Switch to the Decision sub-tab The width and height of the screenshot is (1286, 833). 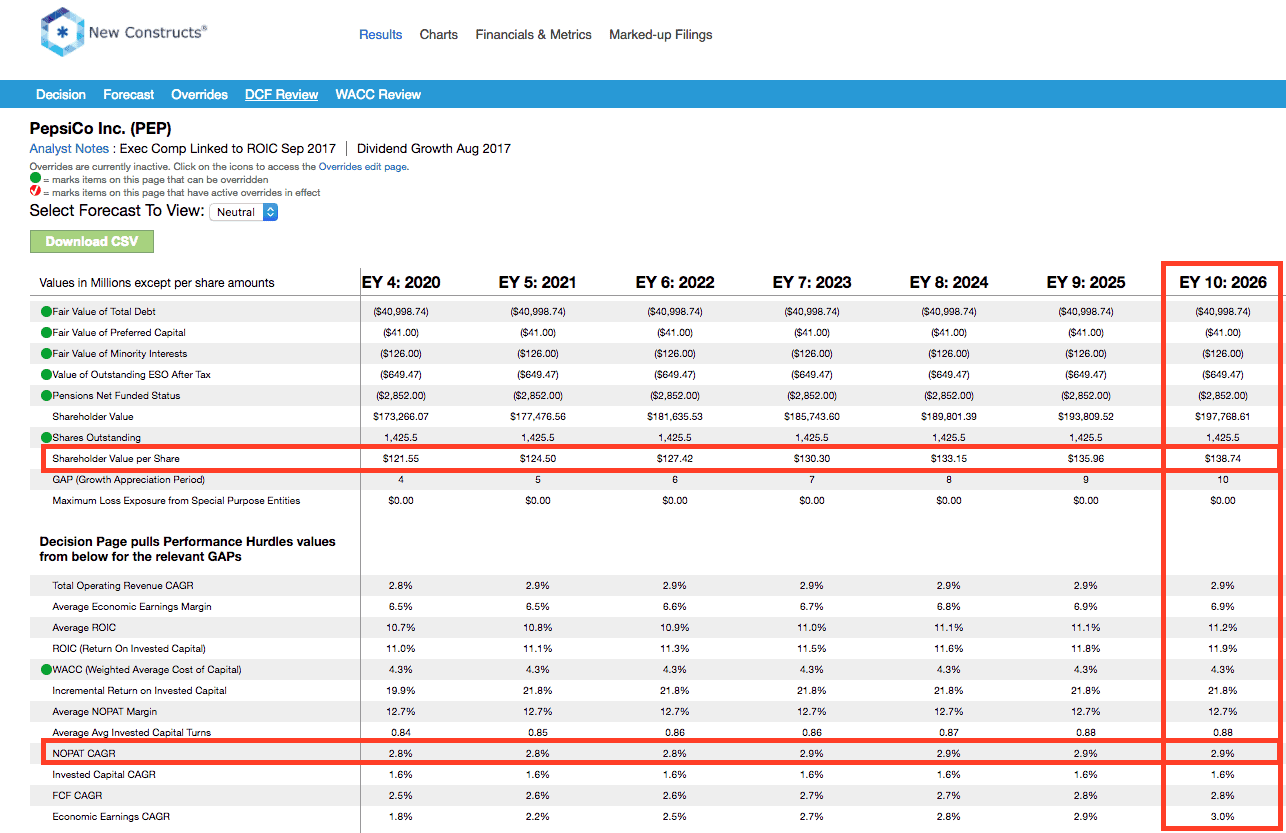[61, 94]
